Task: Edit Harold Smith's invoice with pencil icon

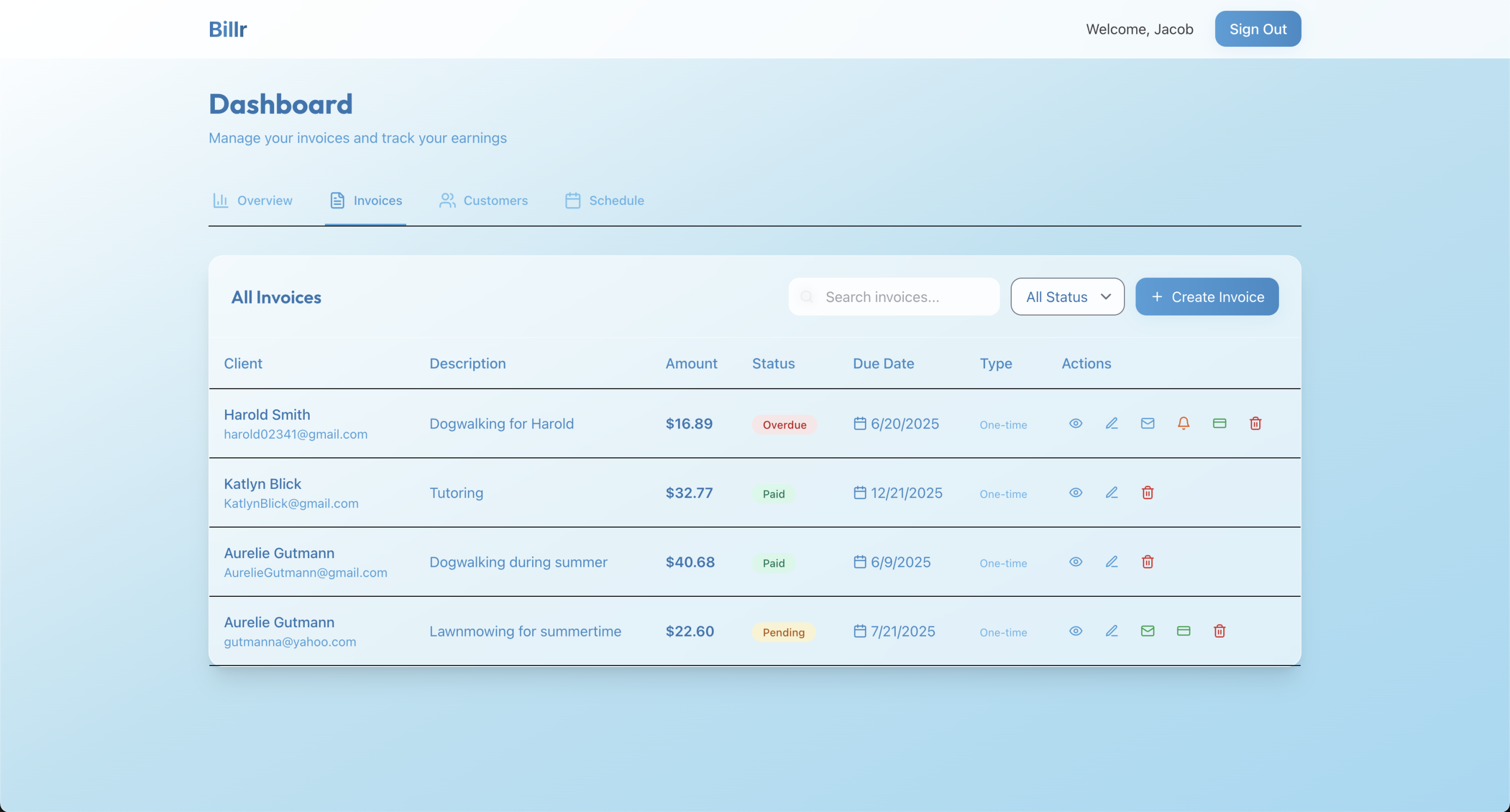Action: [x=1112, y=423]
